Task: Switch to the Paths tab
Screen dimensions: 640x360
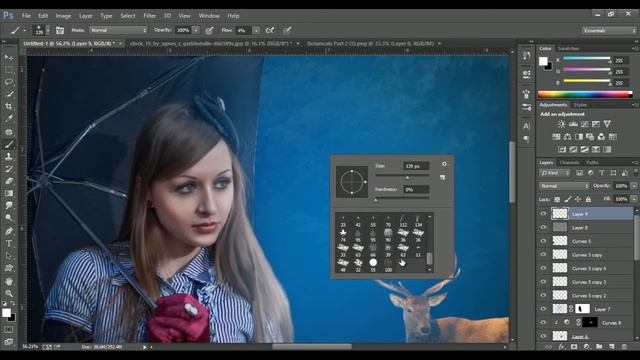Action: pos(592,162)
